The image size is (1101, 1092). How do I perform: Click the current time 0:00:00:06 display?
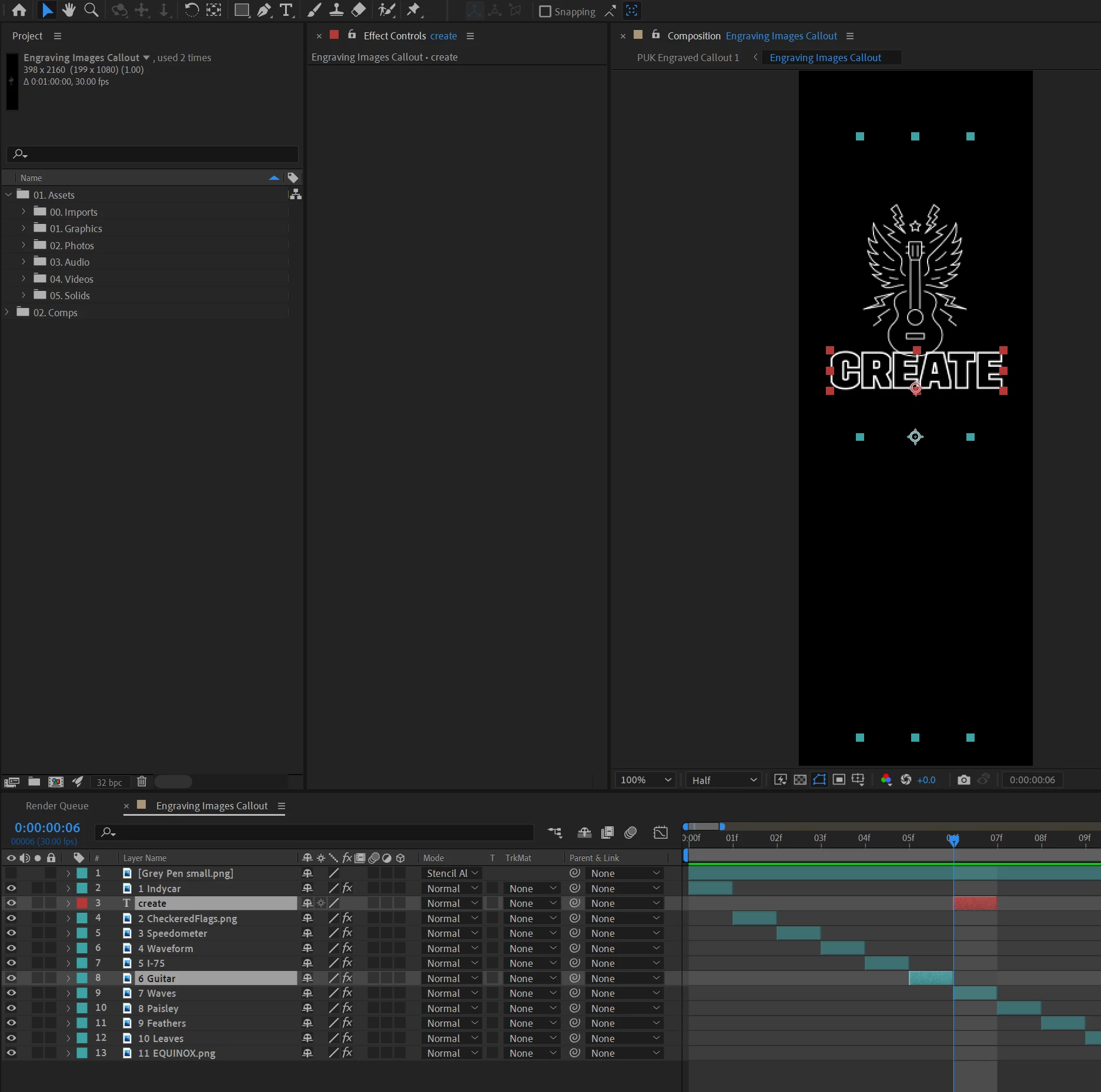point(48,828)
